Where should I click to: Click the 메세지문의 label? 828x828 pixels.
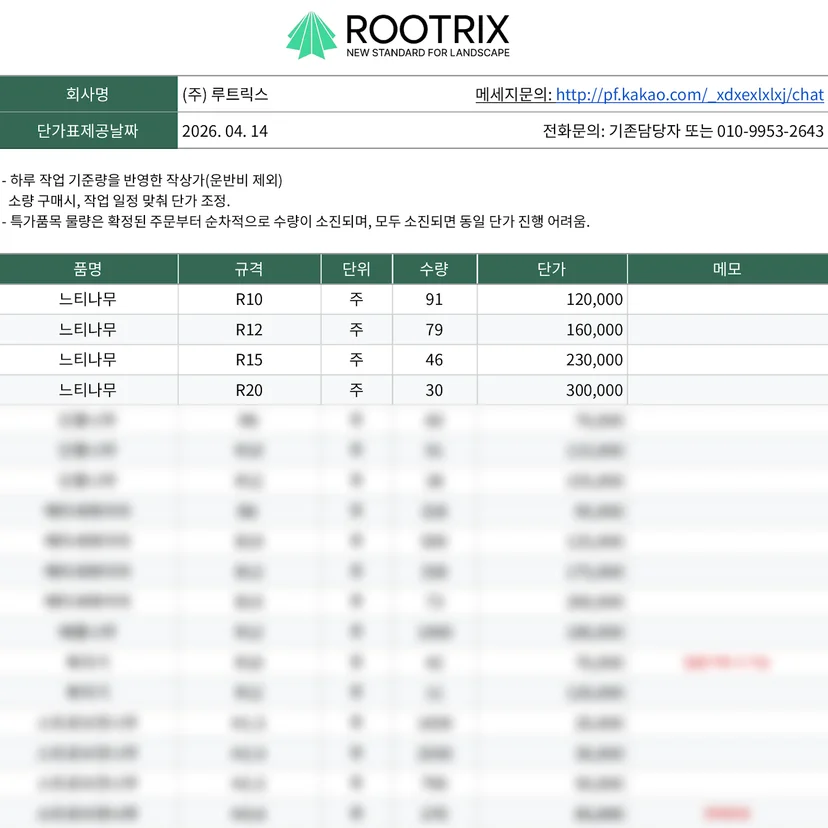[x=513, y=95]
